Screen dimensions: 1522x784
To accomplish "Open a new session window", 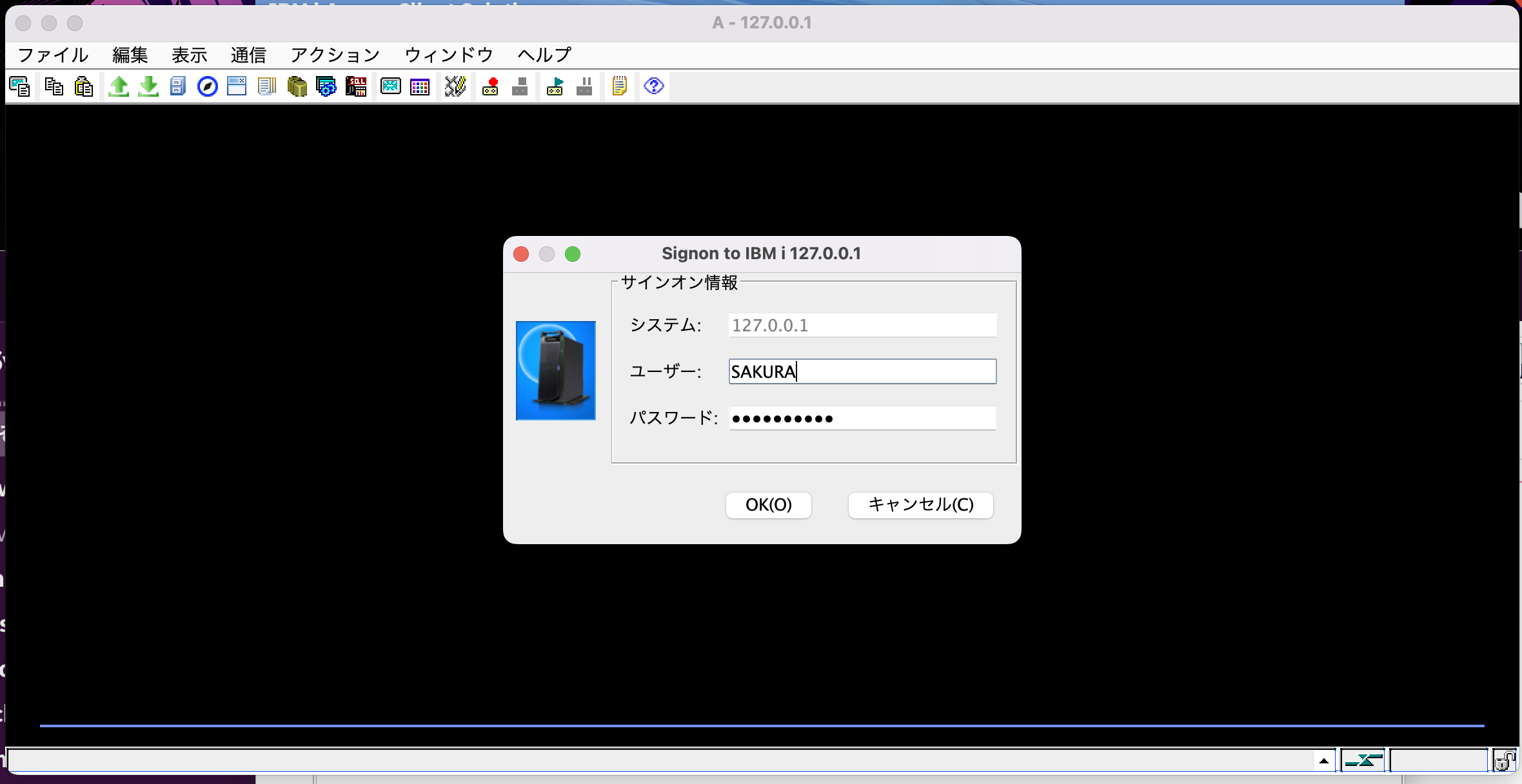I will pos(237,86).
